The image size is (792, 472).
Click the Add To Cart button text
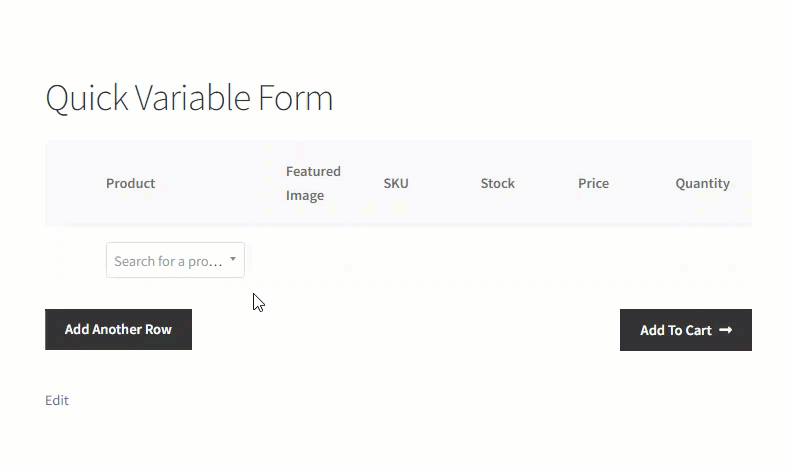point(676,331)
